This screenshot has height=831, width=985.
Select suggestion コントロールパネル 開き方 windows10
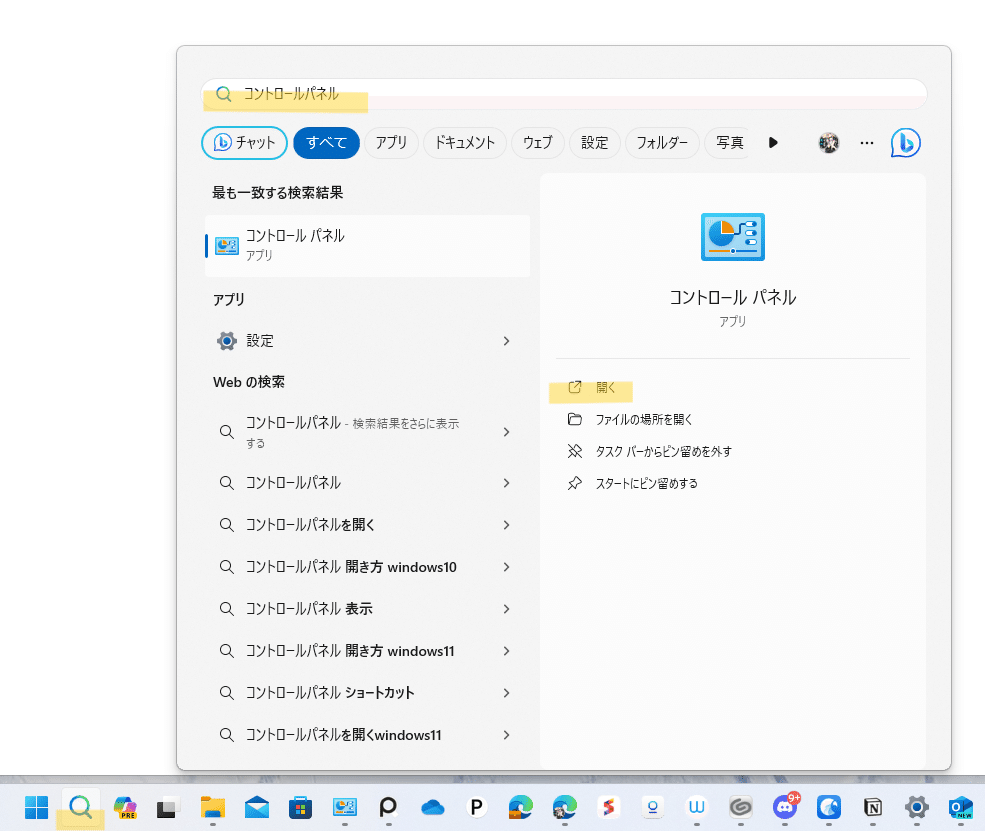[352, 567]
